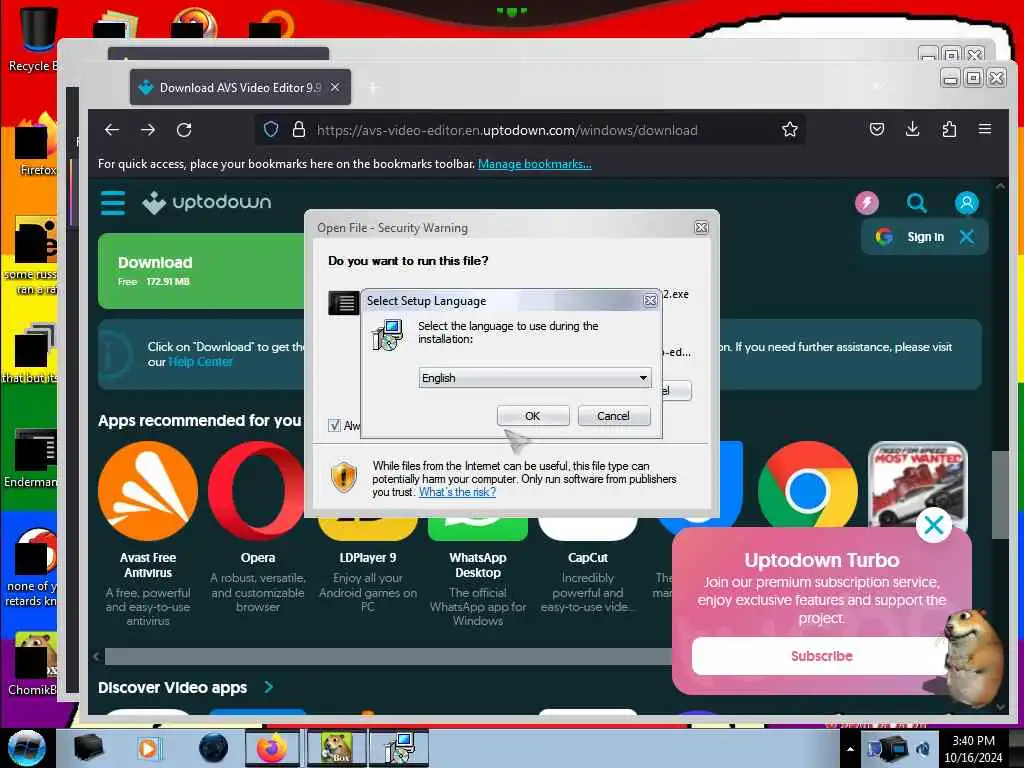Open the hamster Box taskbar icon
Viewport: 1024px width, 768px height.
point(336,748)
